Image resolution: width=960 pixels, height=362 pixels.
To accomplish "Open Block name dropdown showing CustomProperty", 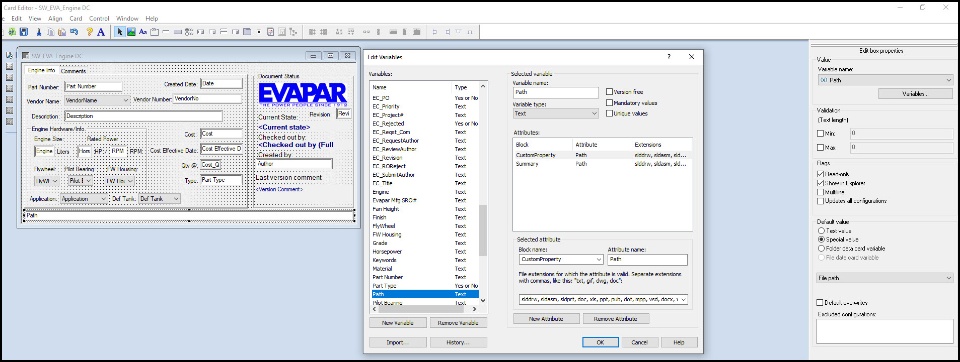I will 560,259.
